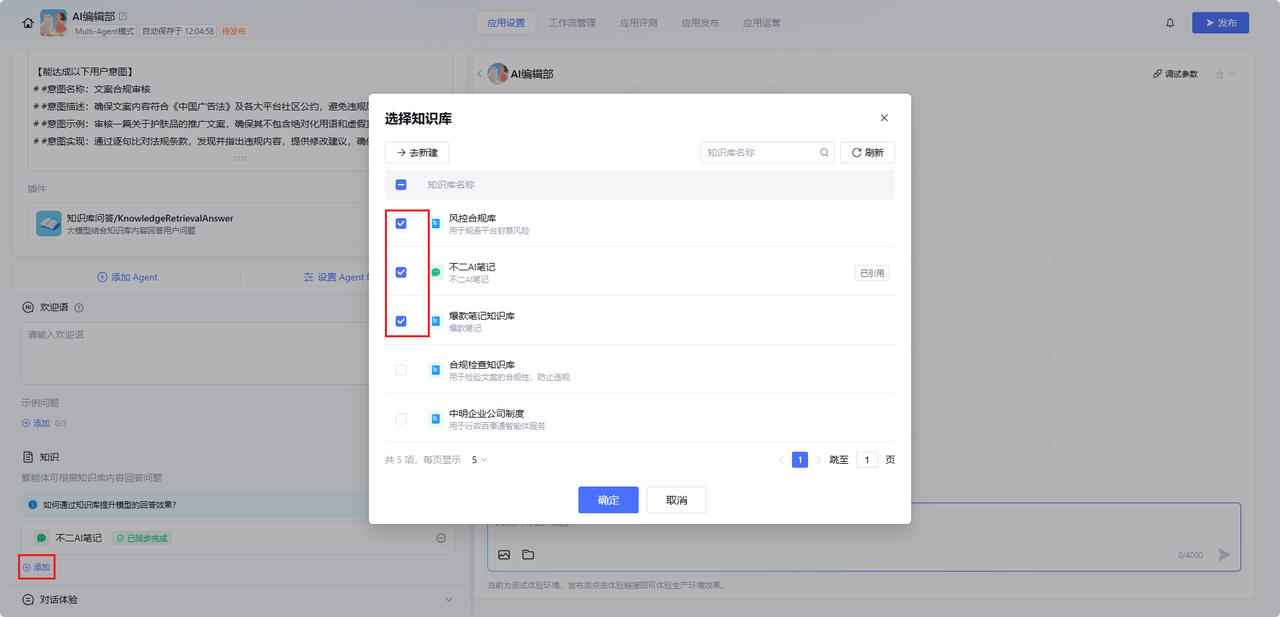
Task: Click the home icon at top left
Action: coord(28,23)
